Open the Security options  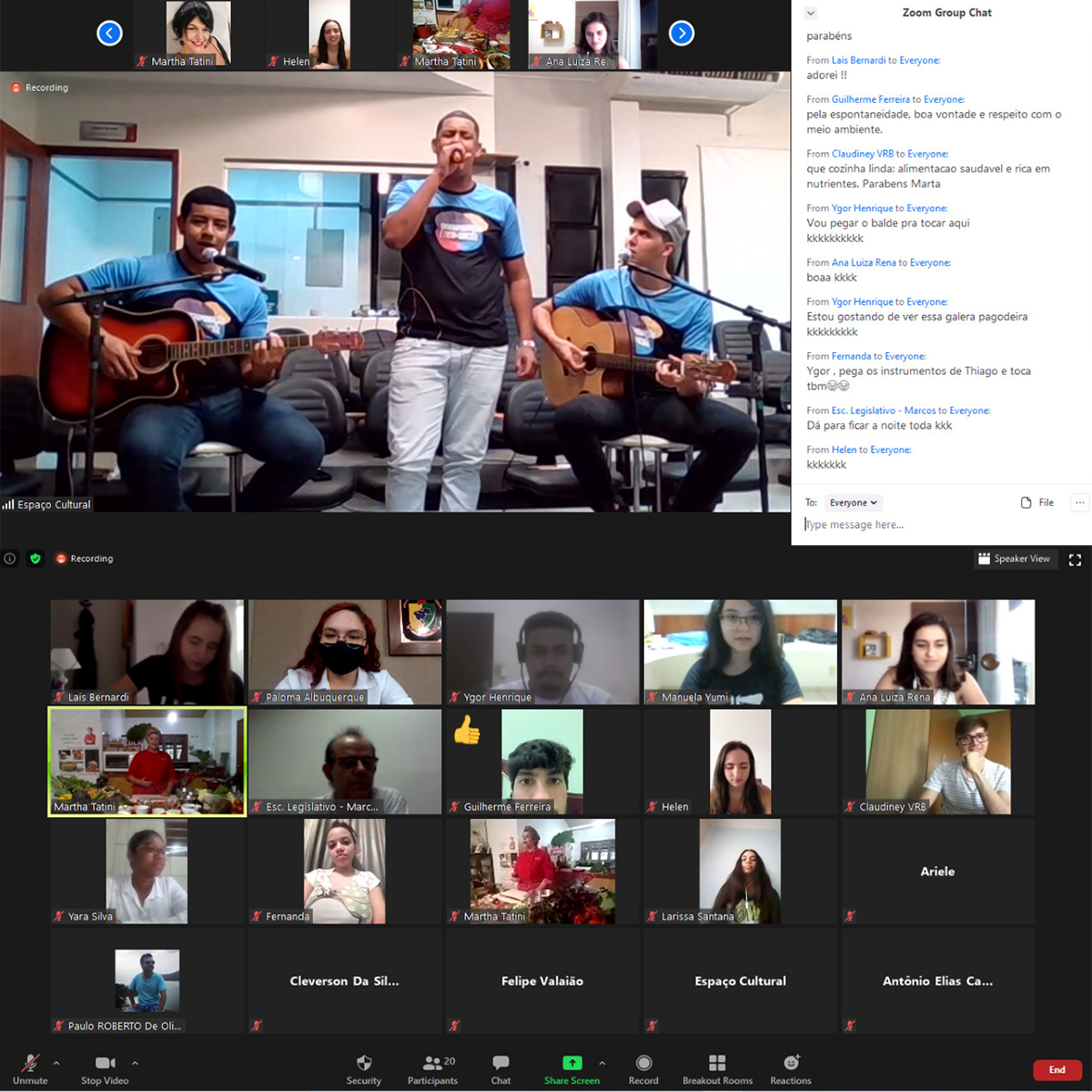point(363,1067)
